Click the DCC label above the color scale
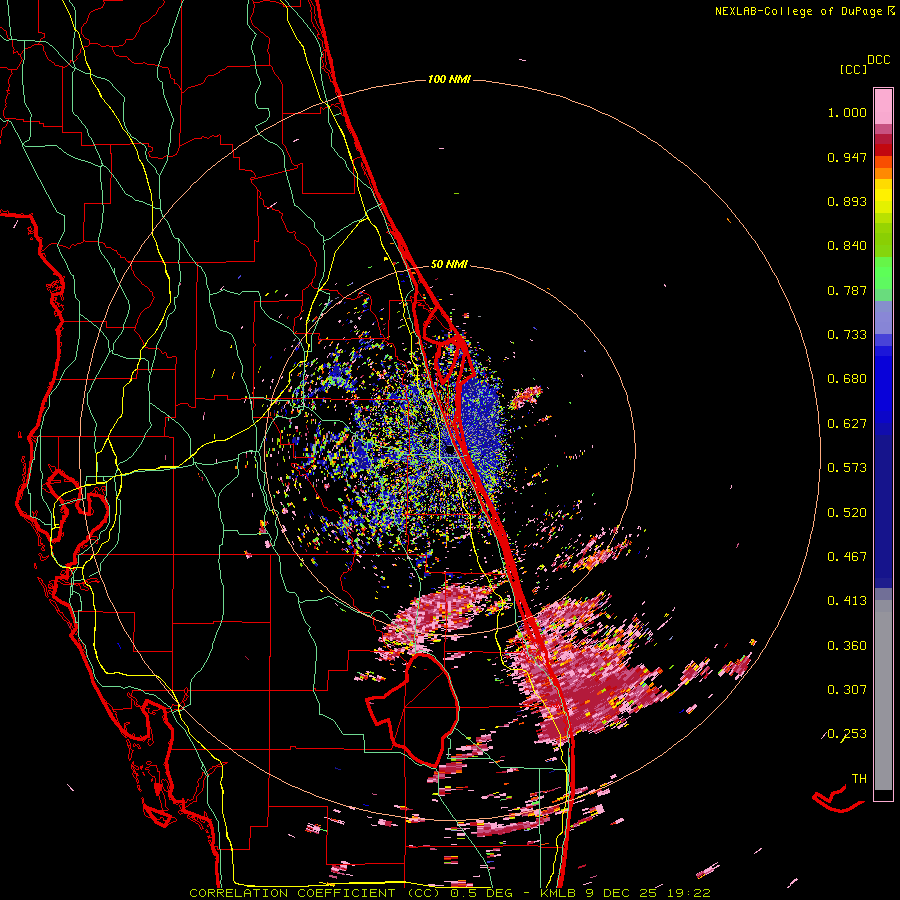Image resolution: width=900 pixels, height=900 pixels. coord(879,60)
